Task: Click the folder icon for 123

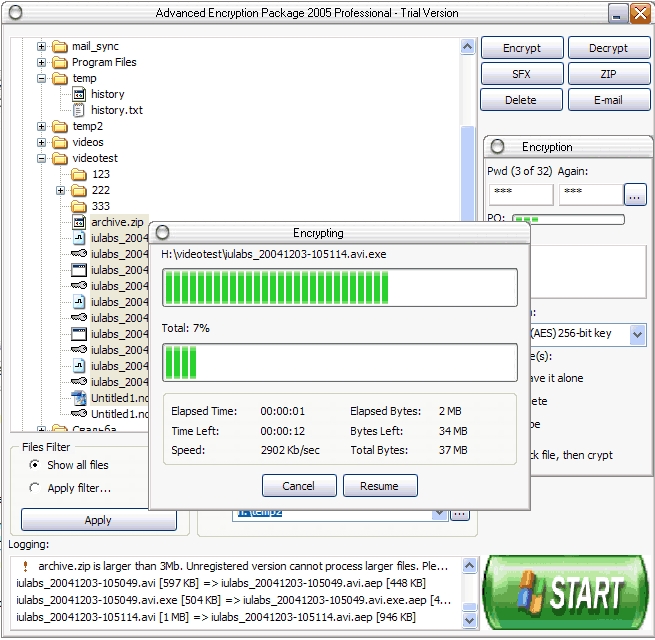Action: click(x=79, y=174)
